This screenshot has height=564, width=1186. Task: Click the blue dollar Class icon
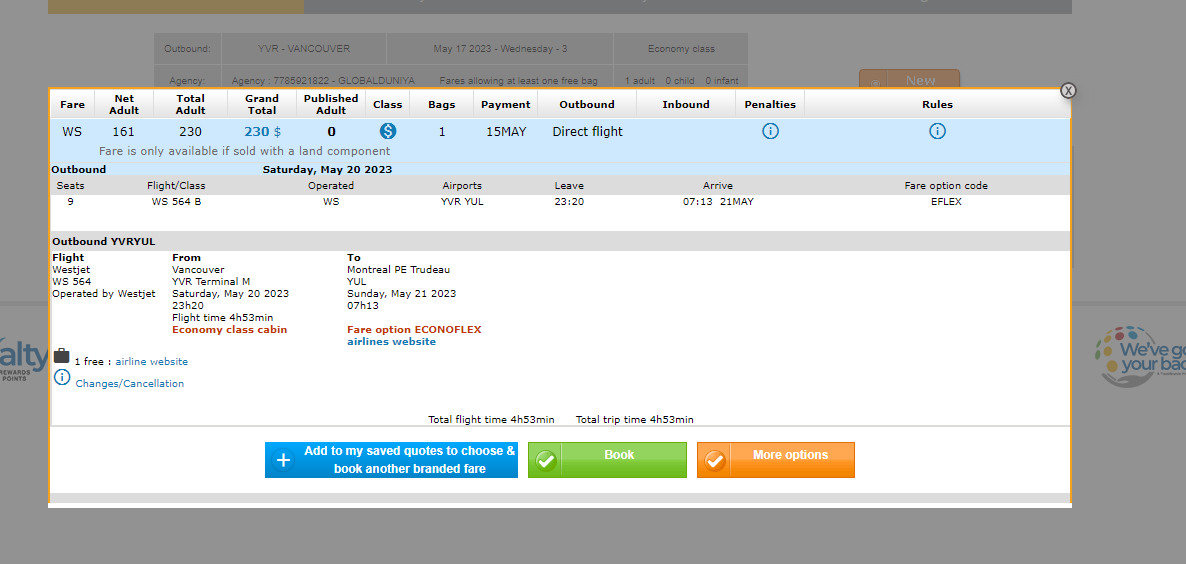[x=387, y=131]
